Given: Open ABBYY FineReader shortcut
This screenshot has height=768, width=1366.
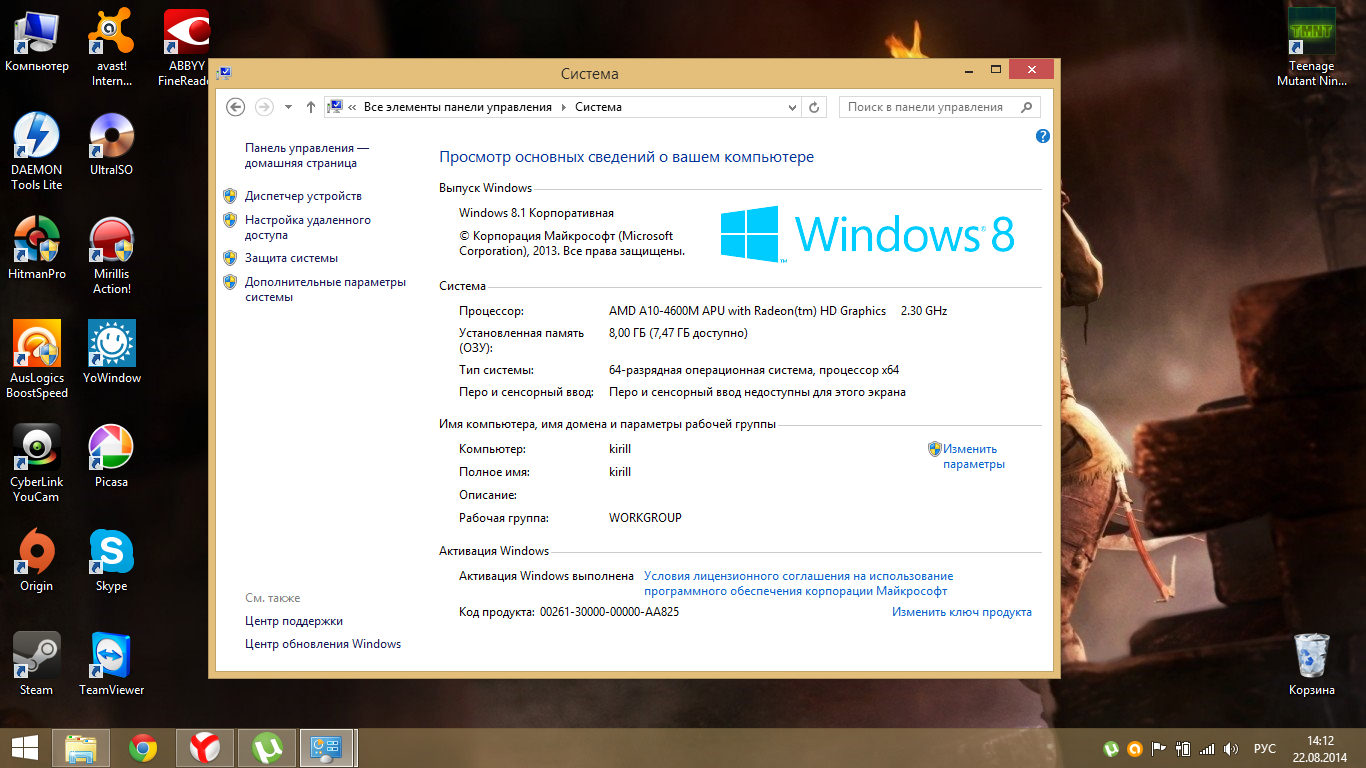Looking at the screenshot, I should (x=186, y=49).
